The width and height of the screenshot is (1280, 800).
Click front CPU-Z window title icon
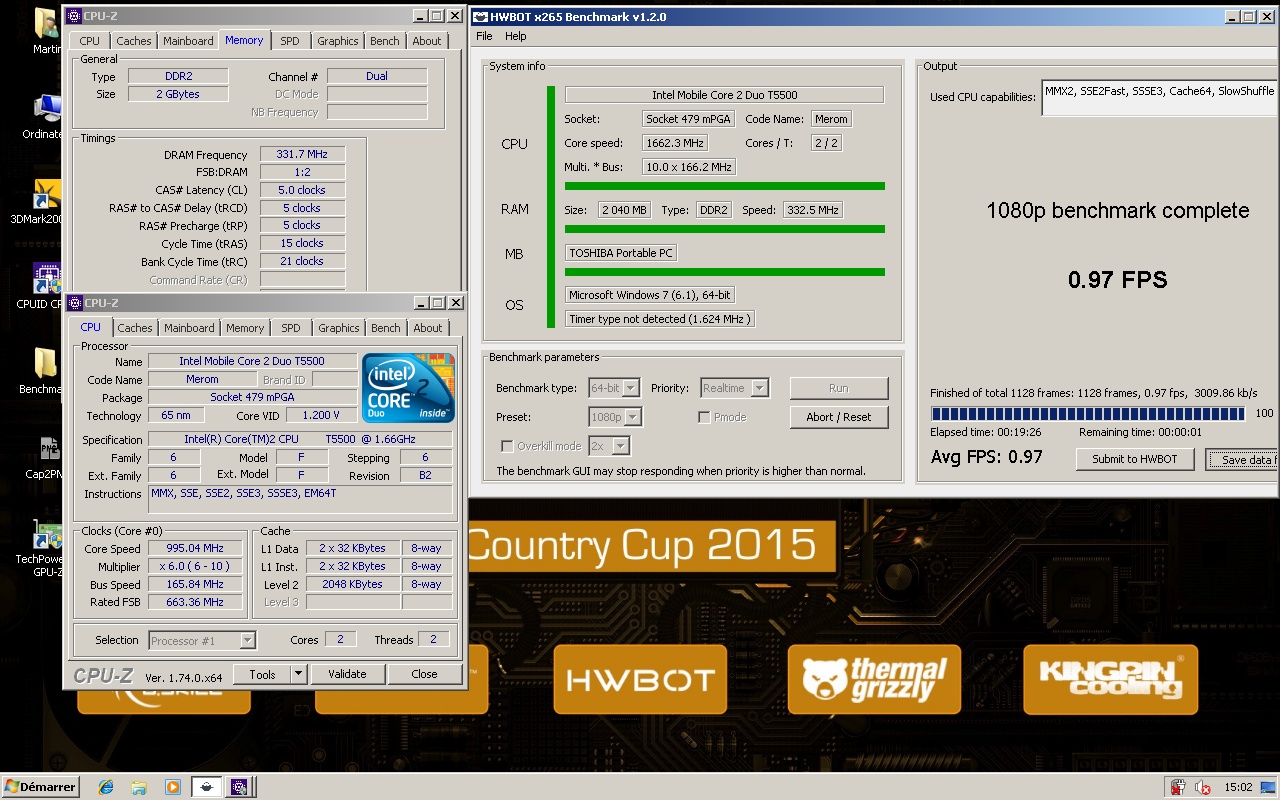click(x=75, y=303)
